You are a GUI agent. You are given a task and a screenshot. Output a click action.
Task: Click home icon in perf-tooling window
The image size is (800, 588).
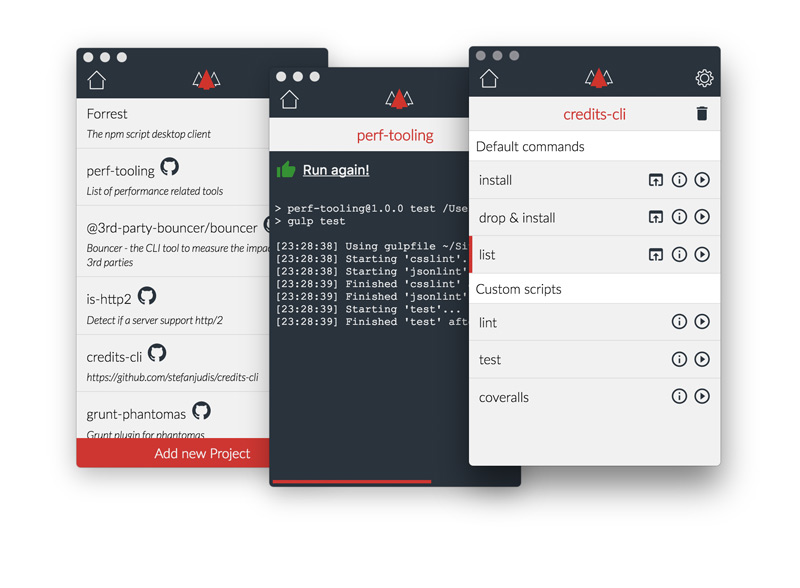[289, 100]
